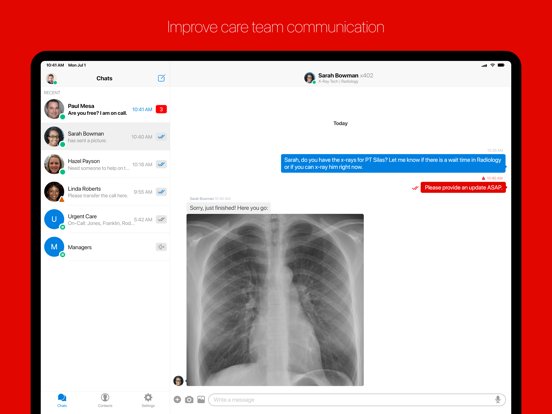Click the plus attachment icon
The image size is (552, 414).
coord(177,400)
